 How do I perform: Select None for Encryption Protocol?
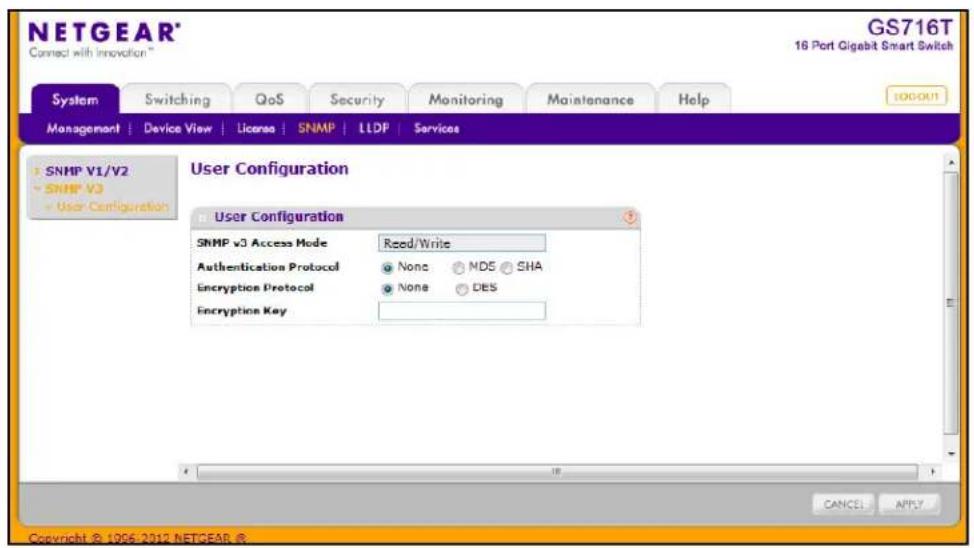388,289
